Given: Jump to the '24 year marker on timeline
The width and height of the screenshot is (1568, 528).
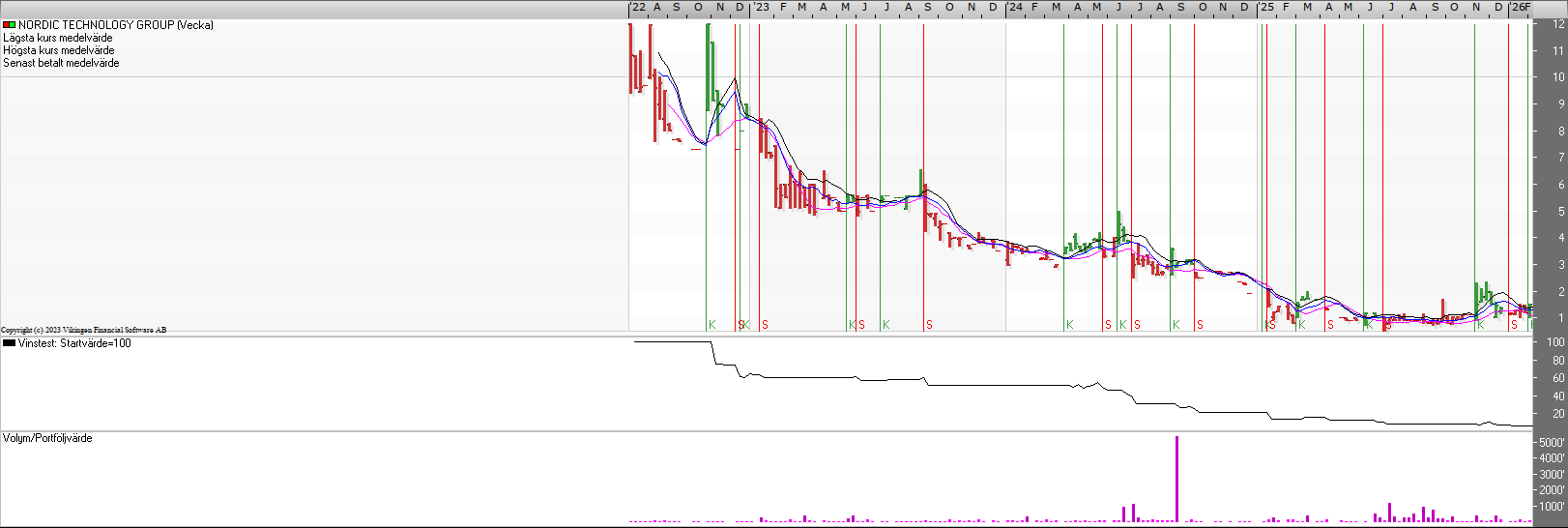Looking at the screenshot, I should (x=1015, y=7).
